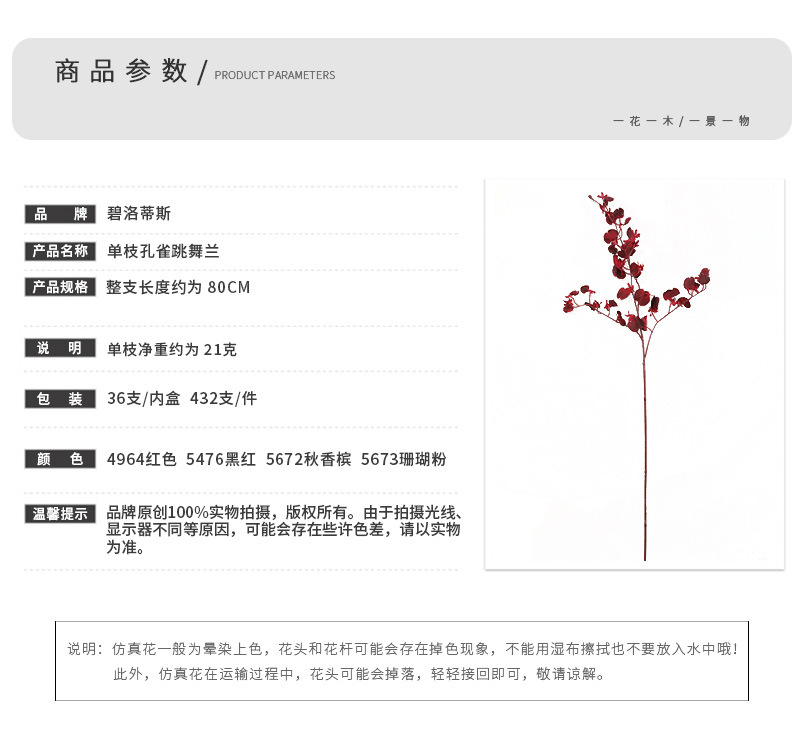Viewport: 800px width, 731px height.
Task: Click the 包装 label tag
Action: click(60, 398)
